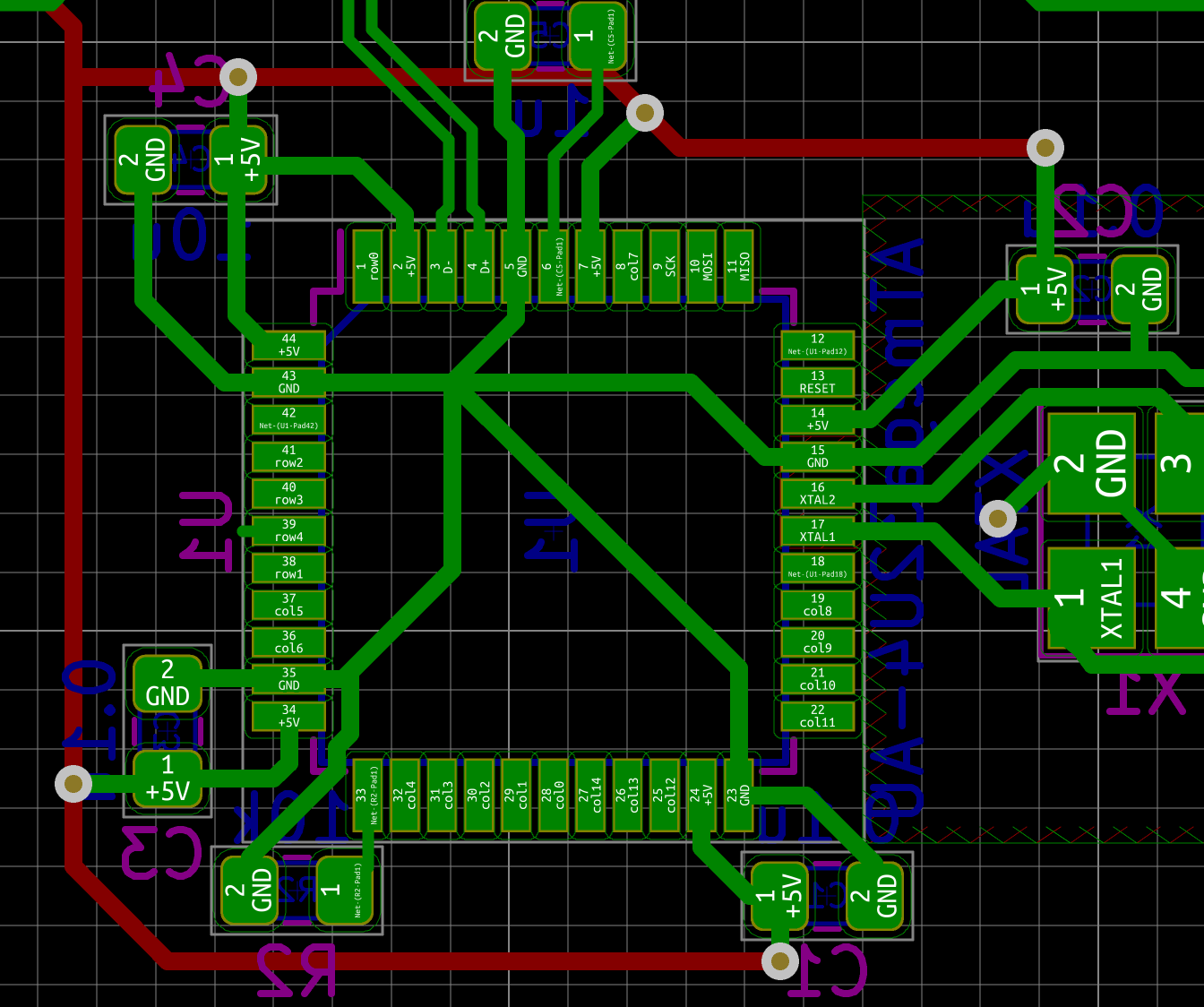Select the +5V pad of capacitor C1
This screenshot has height=1007, width=1204.
[779, 895]
